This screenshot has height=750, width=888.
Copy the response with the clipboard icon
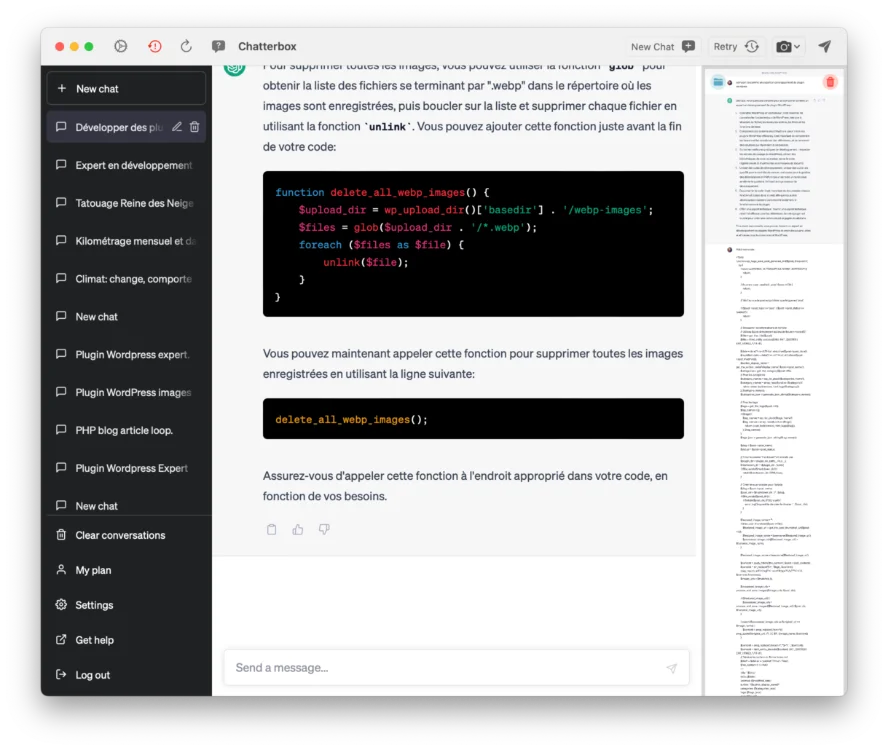pyautogui.click(x=272, y=529)
